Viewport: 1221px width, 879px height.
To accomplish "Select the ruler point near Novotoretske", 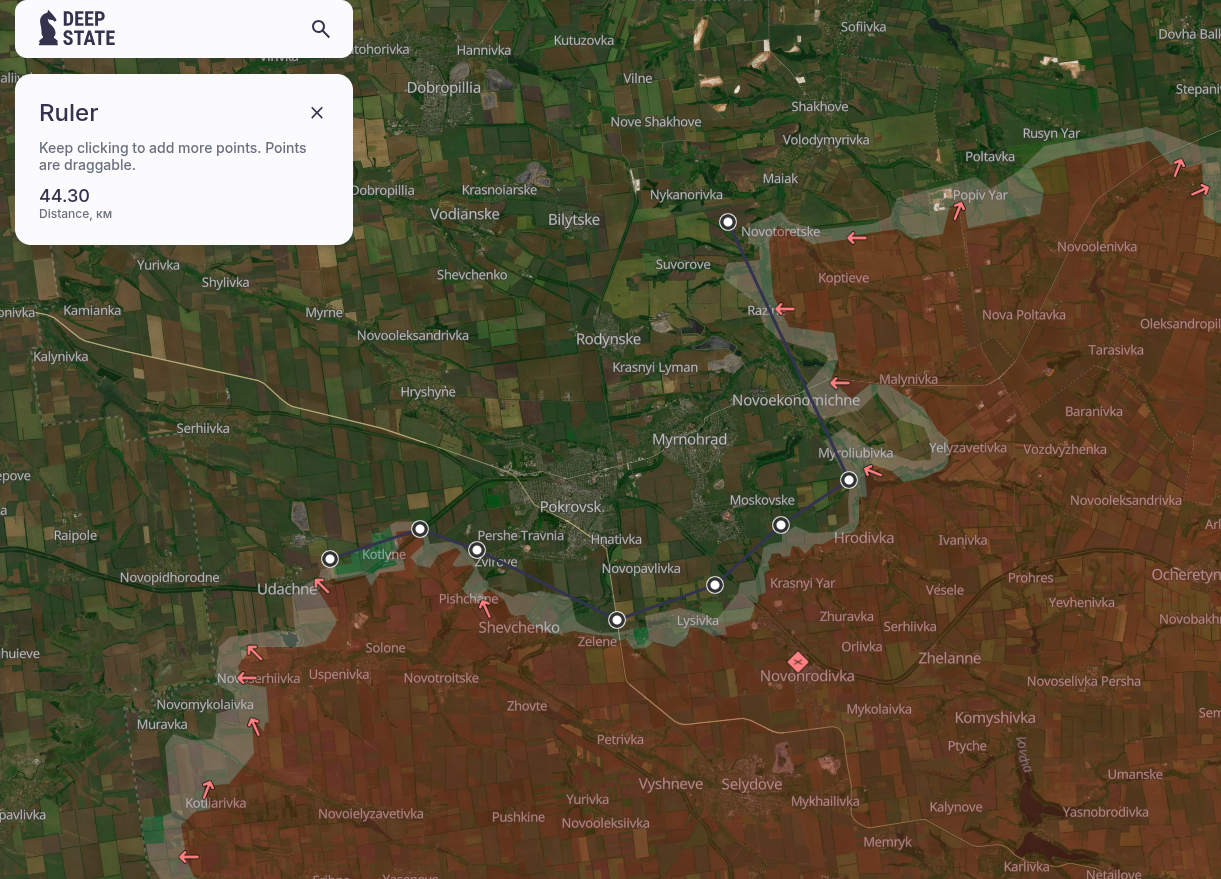I will click(729, 222).
